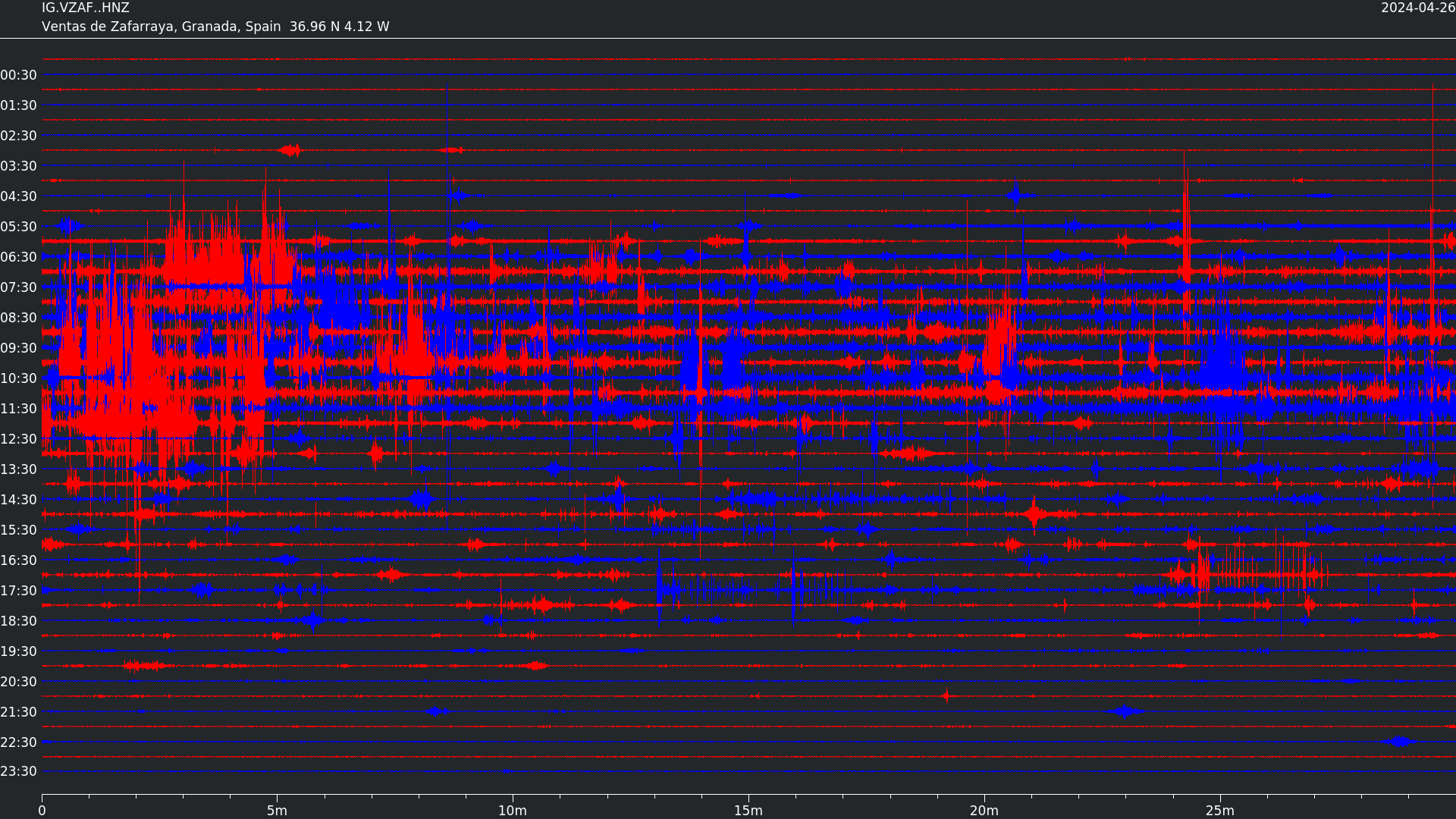Image resolution: width=1456 pixels, height=819 pixels.
Task: Select the 13:30 time row label
Action: pyautogui.click(x=19, y=469)
